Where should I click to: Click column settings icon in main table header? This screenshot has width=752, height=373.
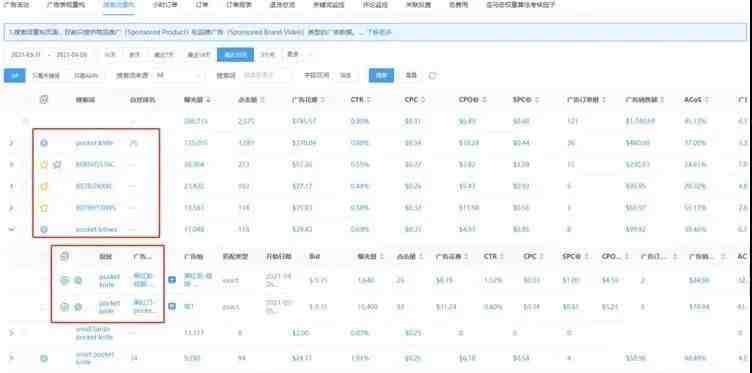tap(44, 99)
